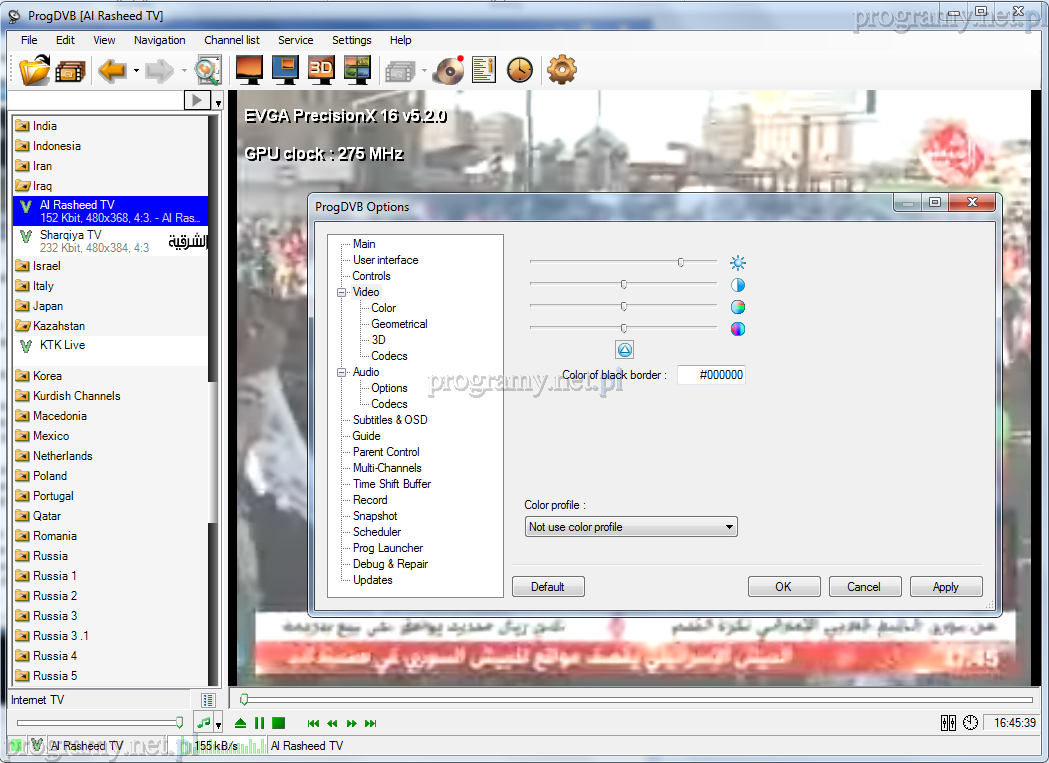
Task: Click the channel search magnifier icon
Action: tap(208, 70)
